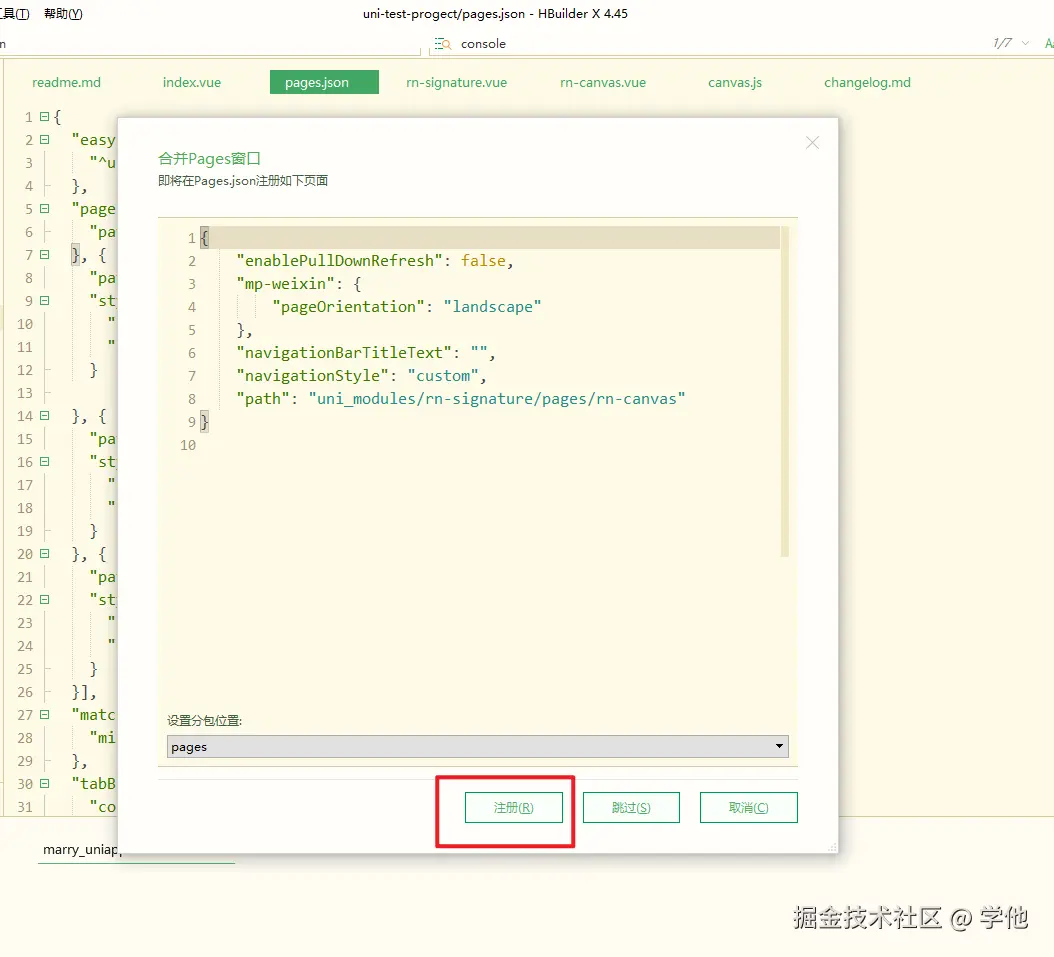This screenshot has height=957, width=1054.
Task: Click the false value on line 2
Action: click(483, 261)
